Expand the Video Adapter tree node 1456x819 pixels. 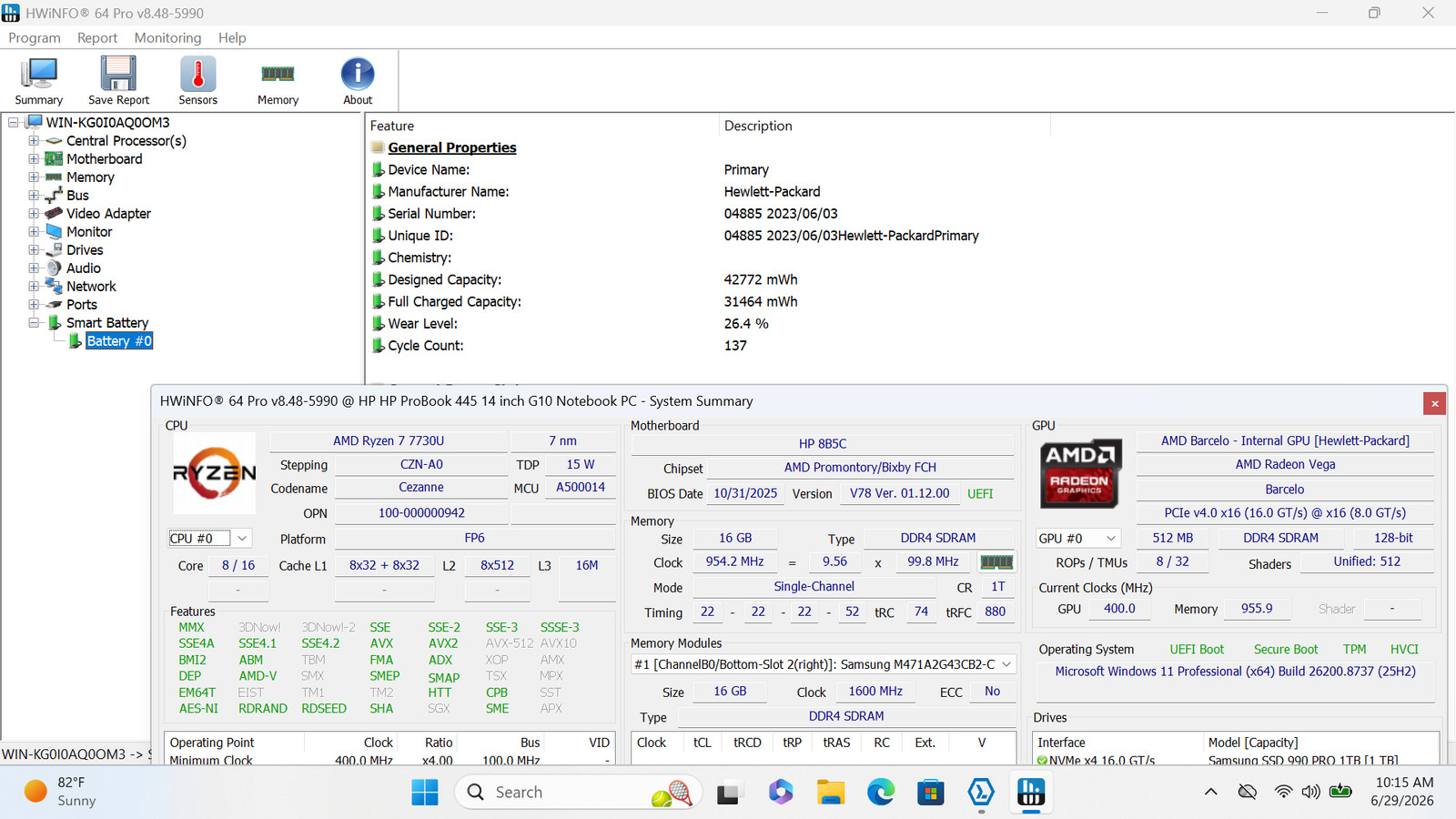pos(34,213)
